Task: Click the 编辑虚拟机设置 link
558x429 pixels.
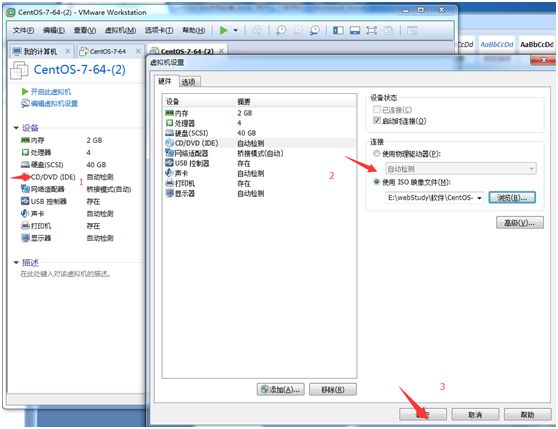Action: pyautogui.click(x=54, y=104)
